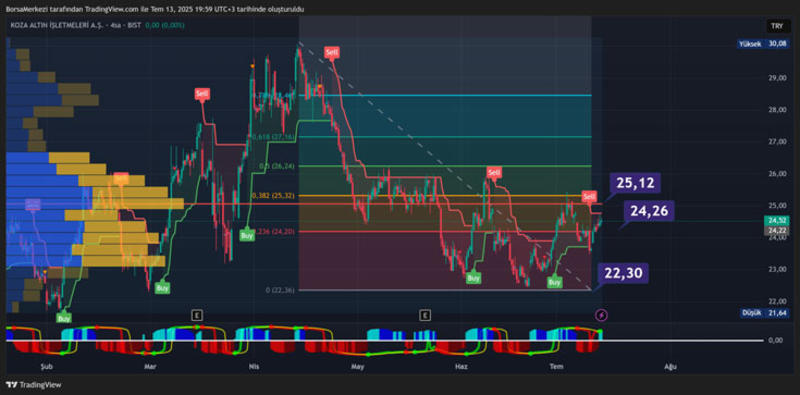Click the lightning bolt icon below the chart

coord(602,315)
